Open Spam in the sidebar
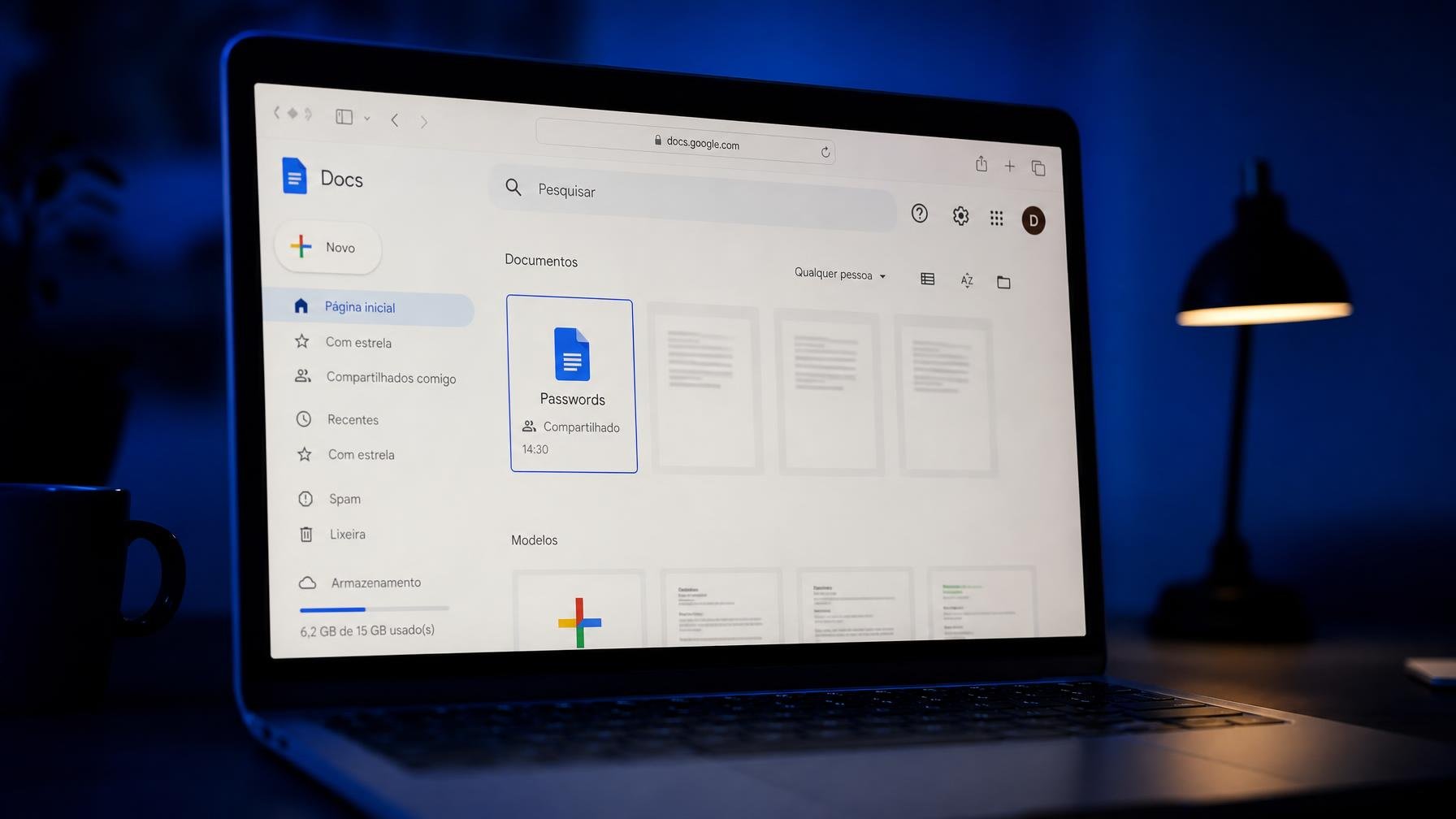 [329, 499]
